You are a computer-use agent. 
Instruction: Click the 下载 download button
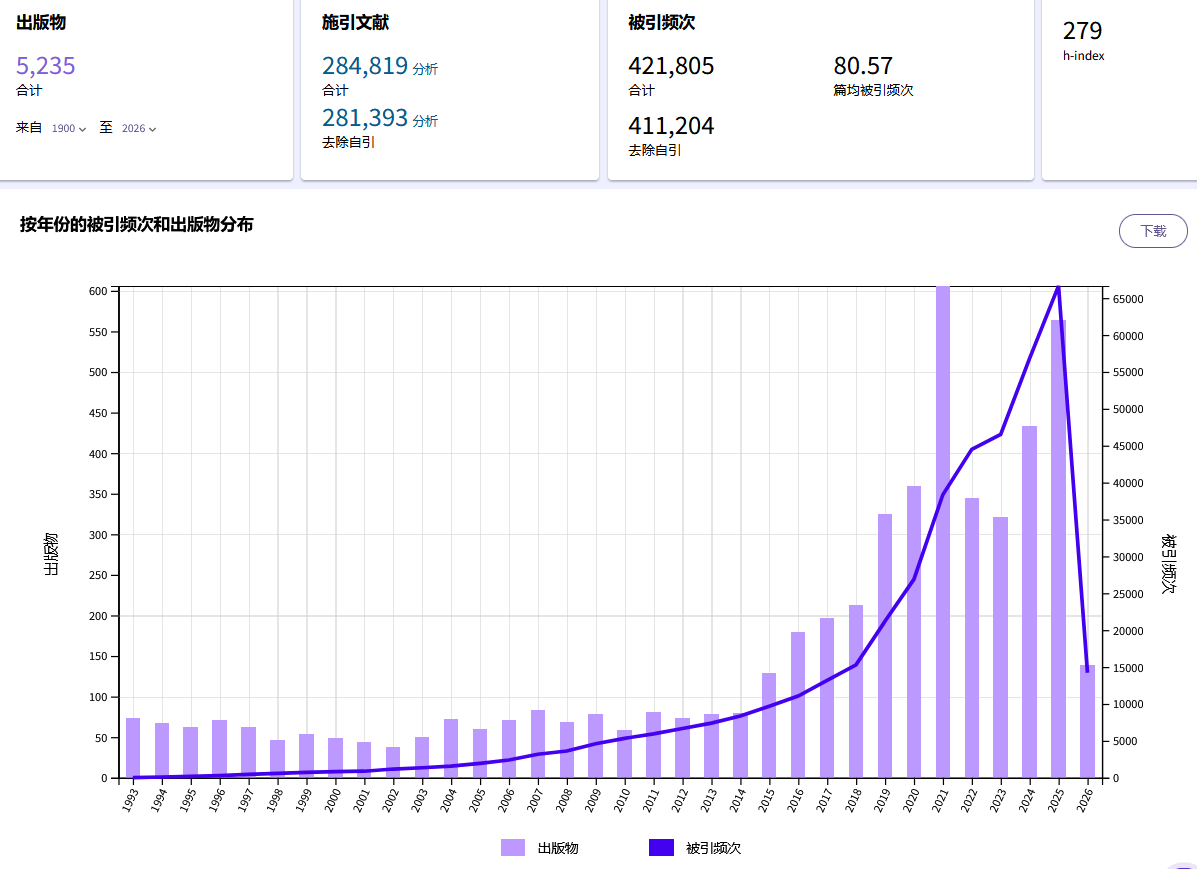pyautogui.click(x=1153, y=231)
